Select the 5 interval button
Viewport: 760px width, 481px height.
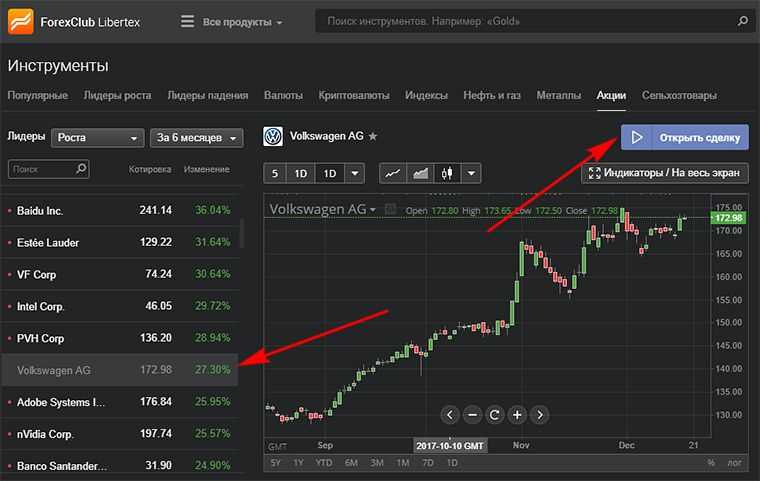tap(275, 173)
